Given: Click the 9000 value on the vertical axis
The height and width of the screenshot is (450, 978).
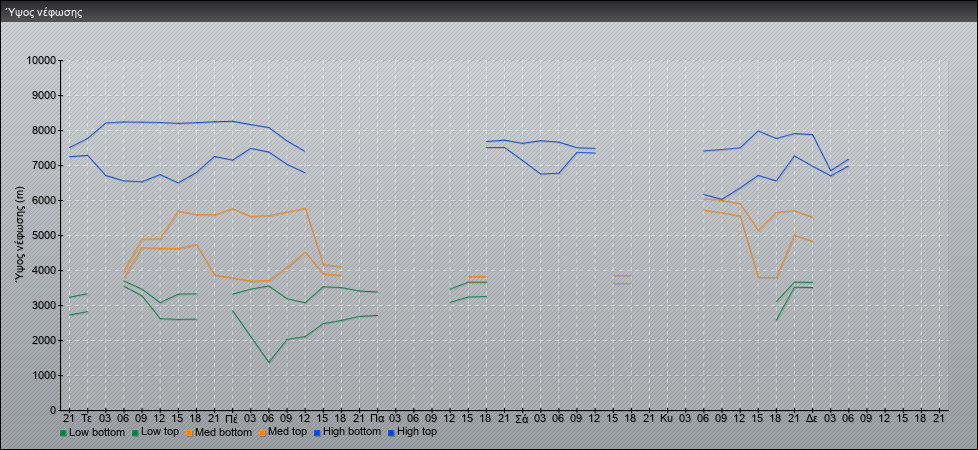Looking at the screenshot, I should [x=44, y=95].
